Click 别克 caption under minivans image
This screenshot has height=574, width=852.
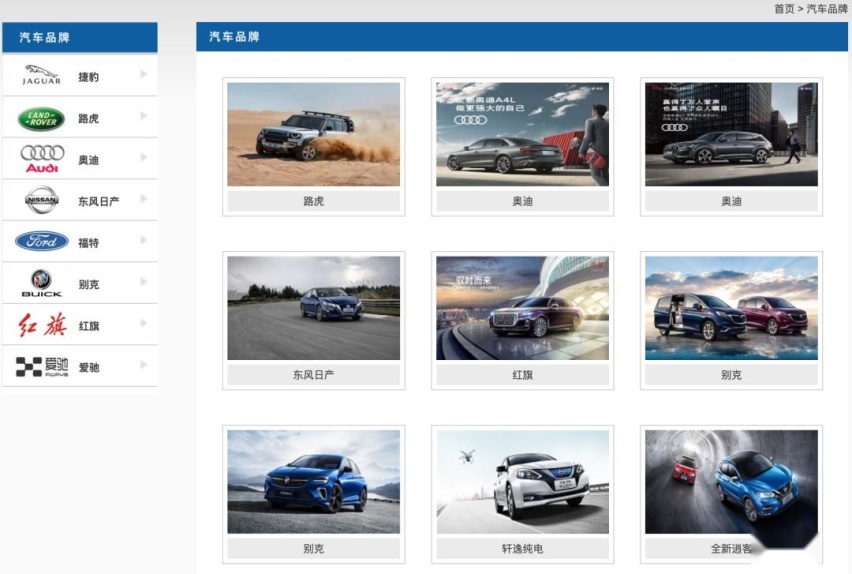(x=731, y=375)
